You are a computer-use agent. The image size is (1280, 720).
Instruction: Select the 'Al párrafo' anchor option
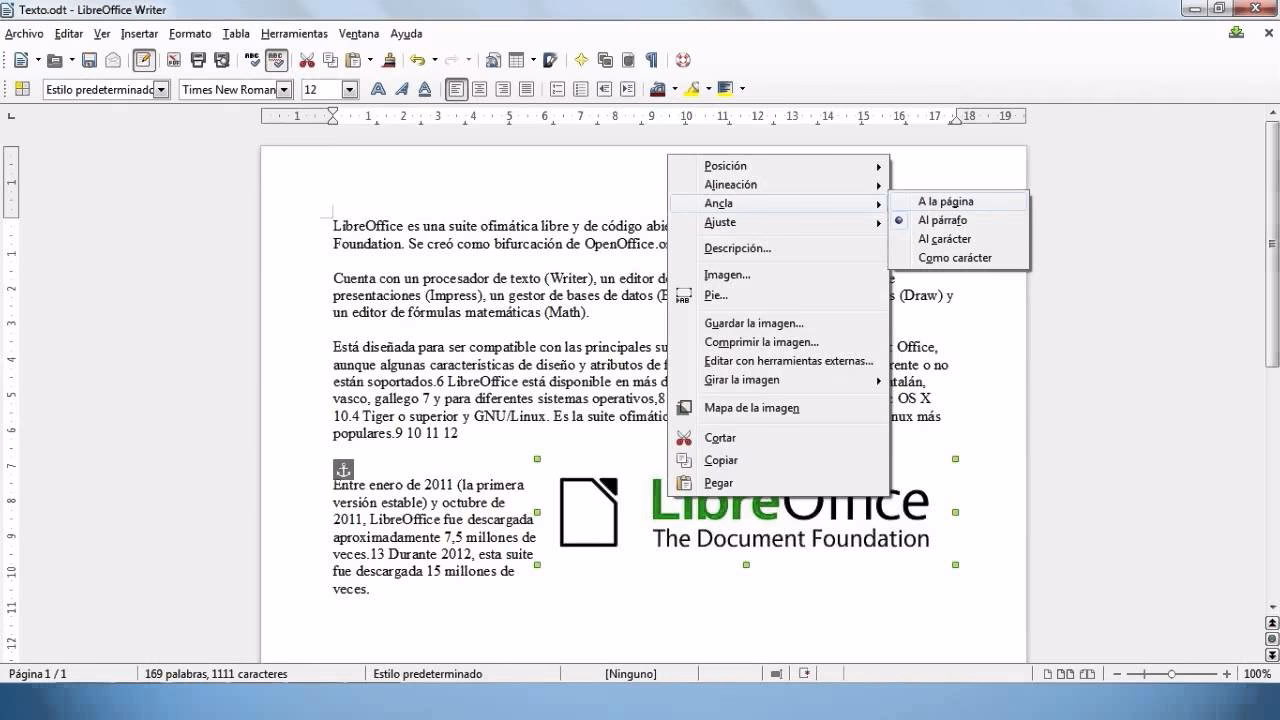(x=941, y=220)
